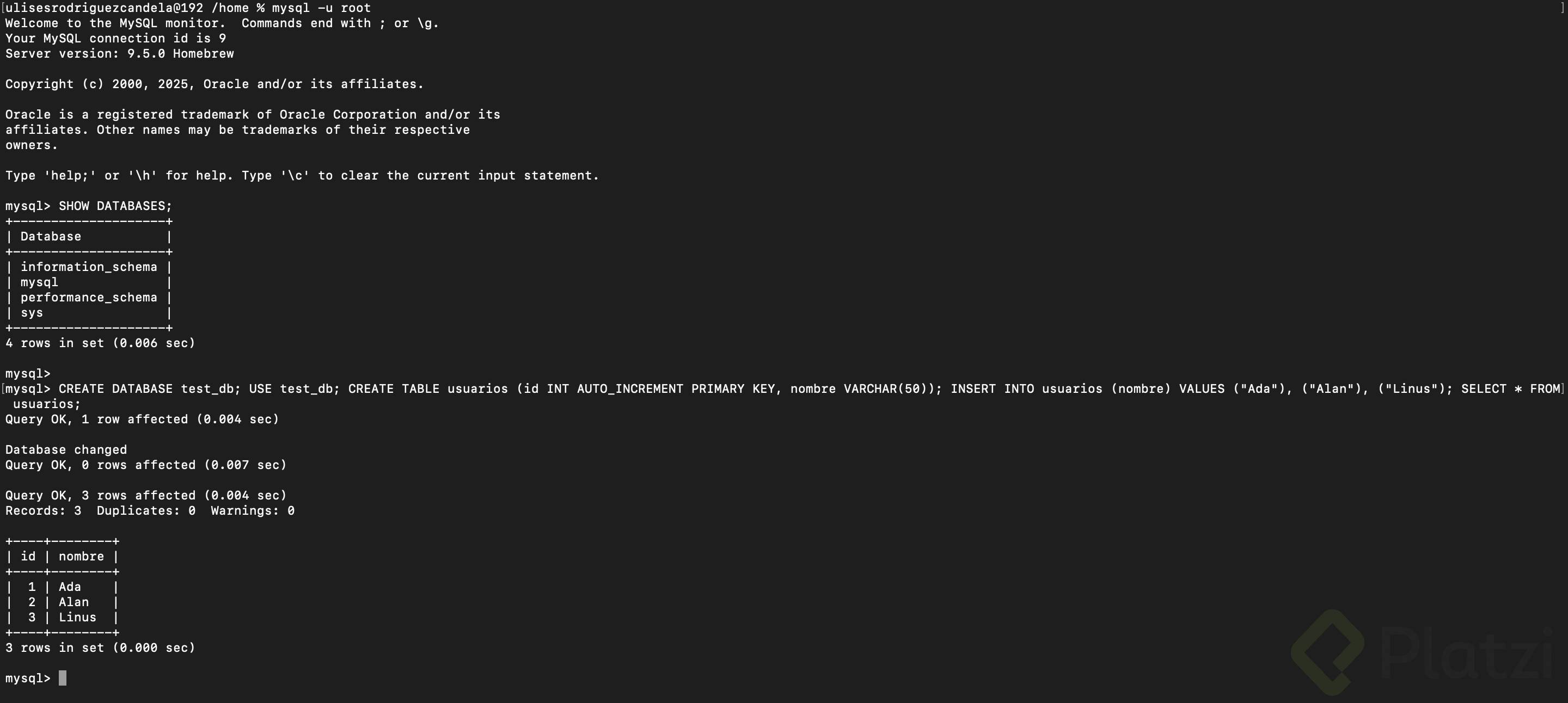Click the 'Database changed' message
Viewport: 1568px width, 703px height.
[x=66, y=450]
